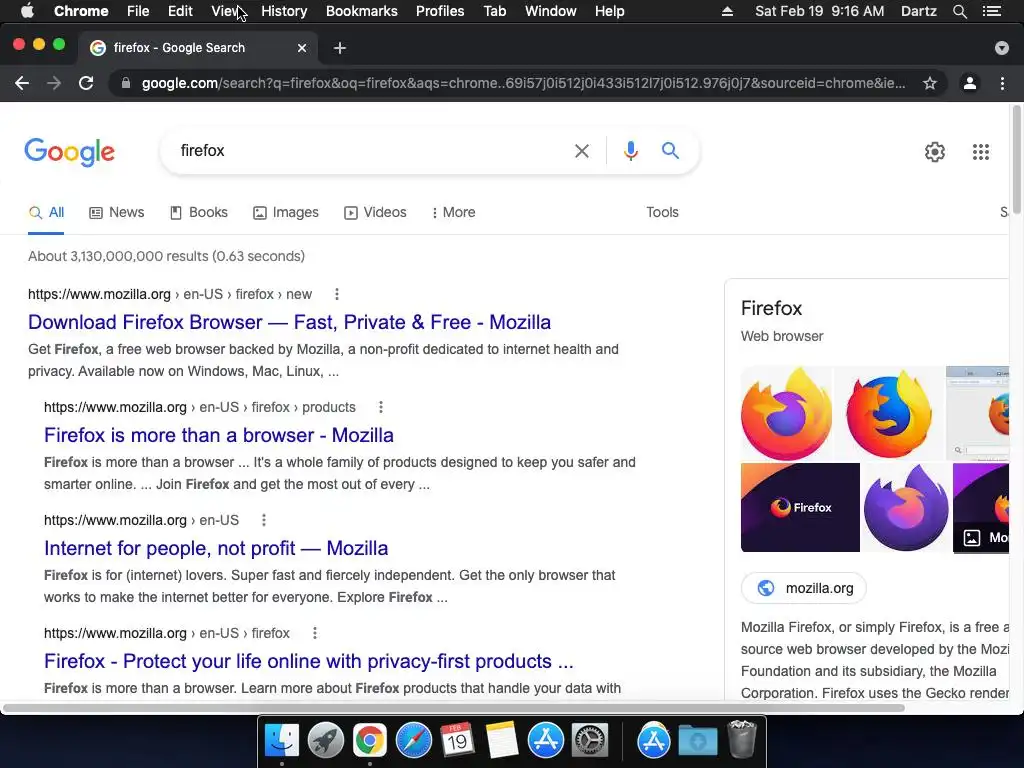Switch to Videos results tab

pyautogui.click(x=376, y=212)
